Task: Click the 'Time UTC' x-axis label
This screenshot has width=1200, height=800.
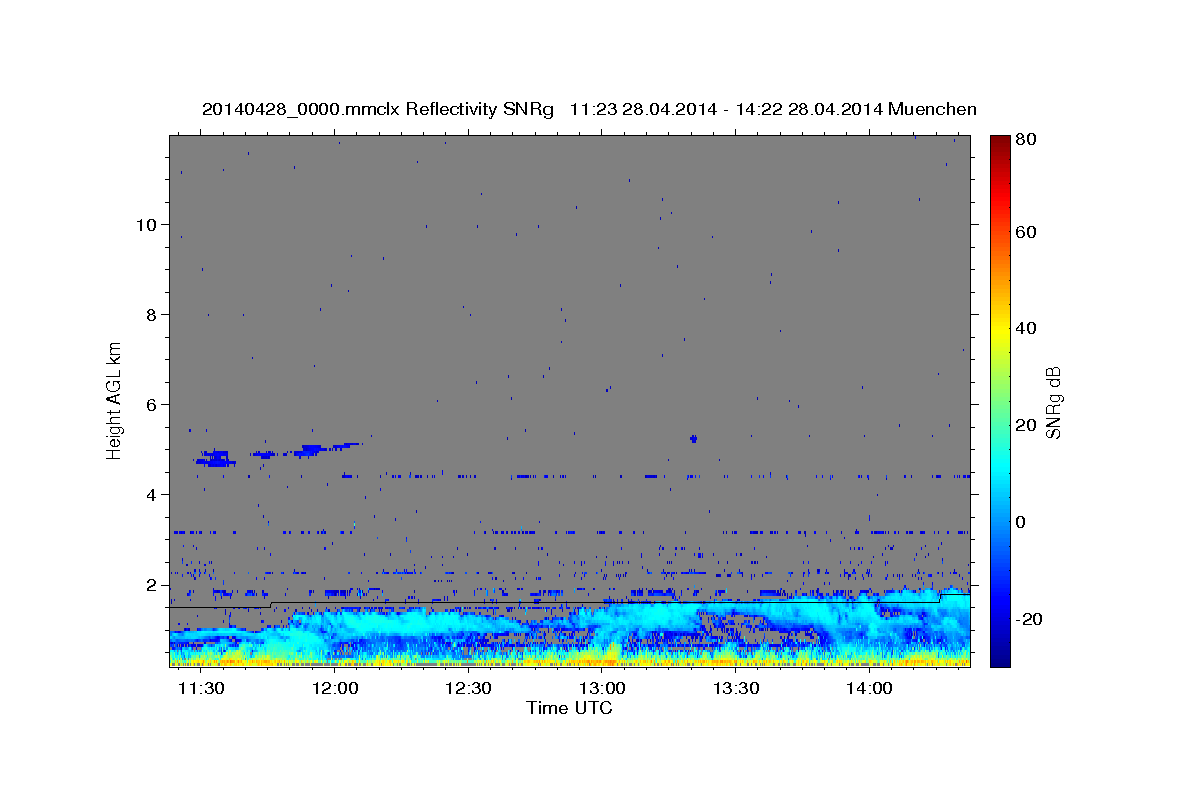Action: [569, 708]
